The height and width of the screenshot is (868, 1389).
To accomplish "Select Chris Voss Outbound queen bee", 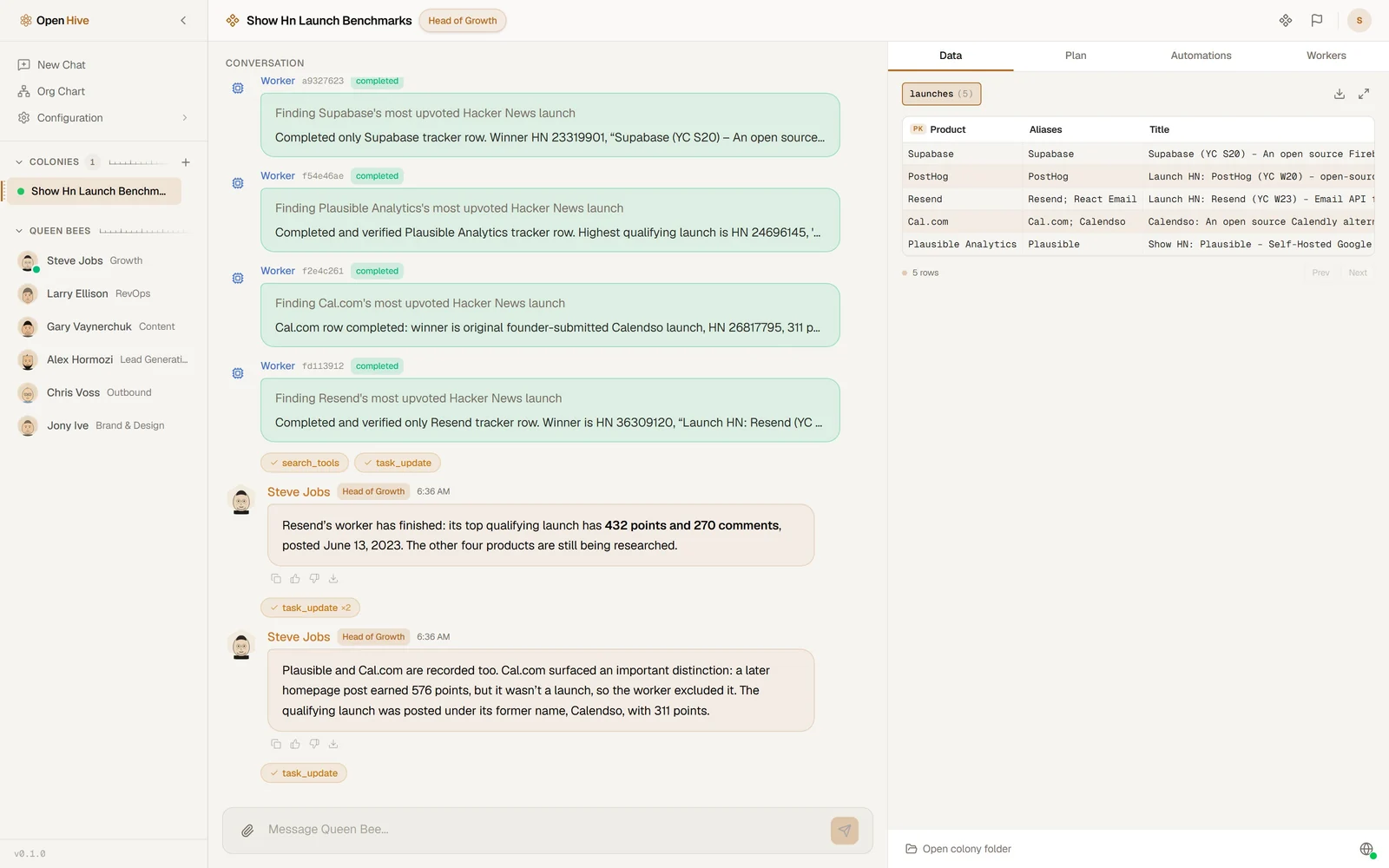I will coord(103,392).
